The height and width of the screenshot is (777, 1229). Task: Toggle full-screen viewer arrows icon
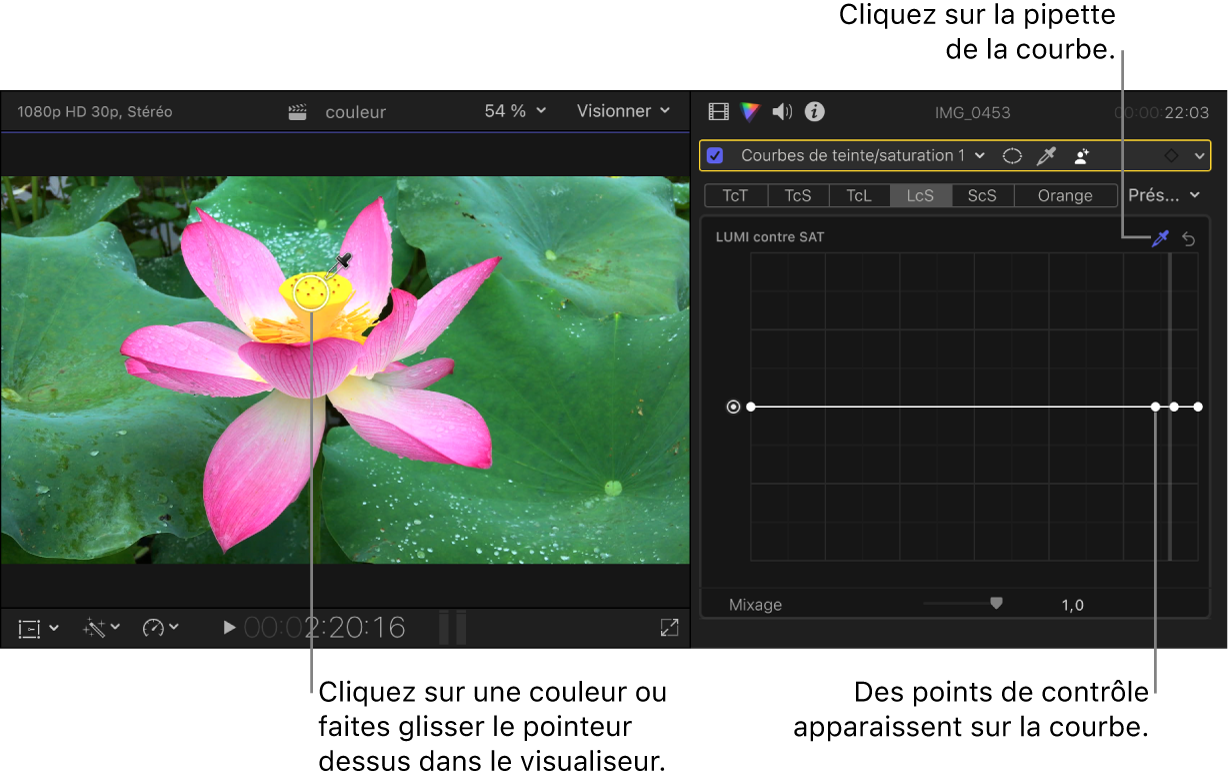[669, 627]
